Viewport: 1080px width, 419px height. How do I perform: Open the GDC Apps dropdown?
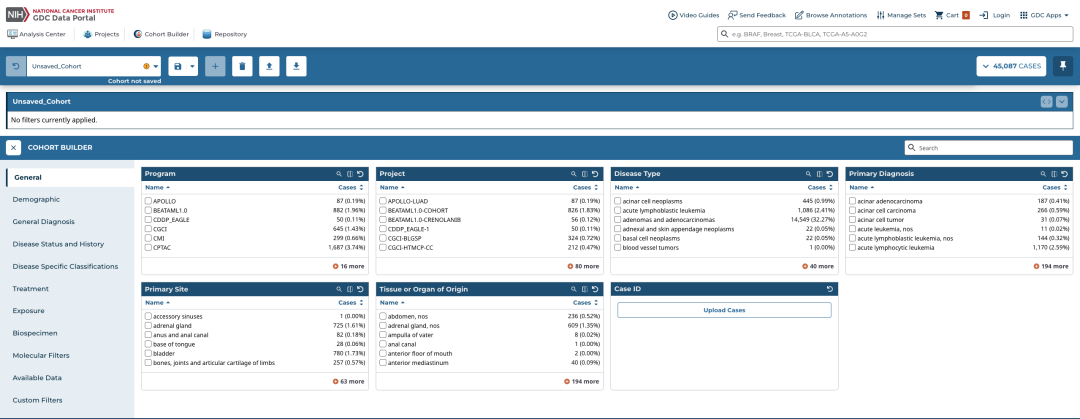click(x=1044, y=15)
